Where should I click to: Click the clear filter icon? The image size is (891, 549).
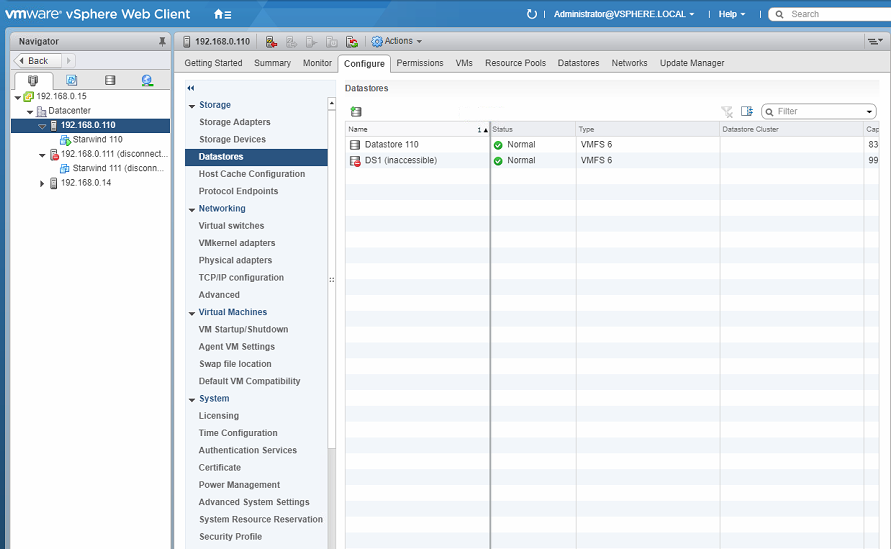(x=727, y=111)
